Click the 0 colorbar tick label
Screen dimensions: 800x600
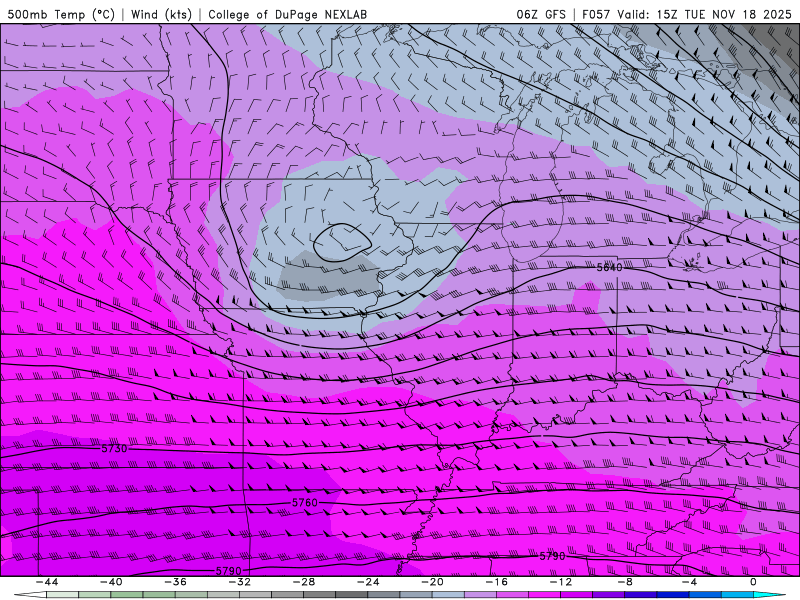coord(753,582)
